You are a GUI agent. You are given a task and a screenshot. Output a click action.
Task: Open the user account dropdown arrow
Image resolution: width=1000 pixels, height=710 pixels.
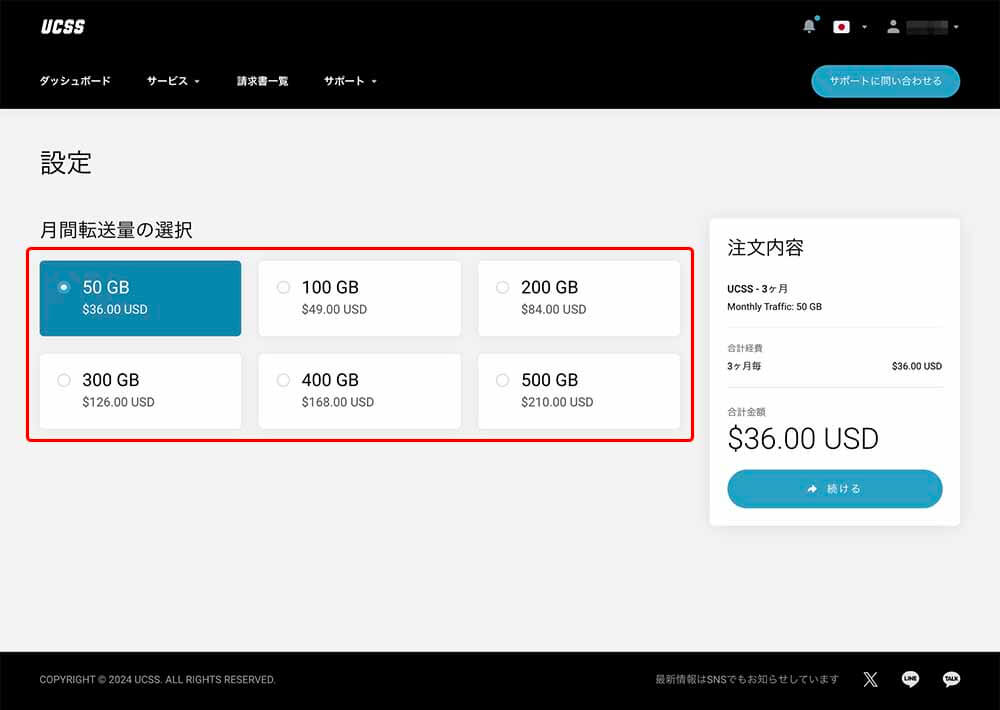click(x=957, y=27)
